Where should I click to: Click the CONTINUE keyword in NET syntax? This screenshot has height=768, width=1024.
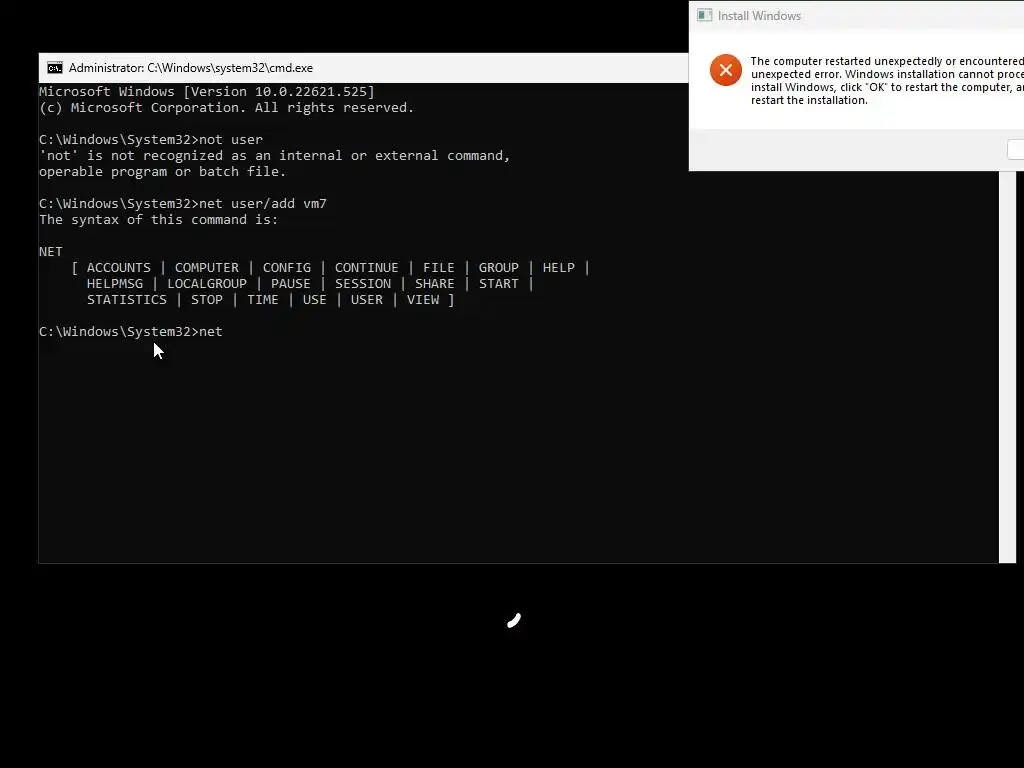point(366,268)
